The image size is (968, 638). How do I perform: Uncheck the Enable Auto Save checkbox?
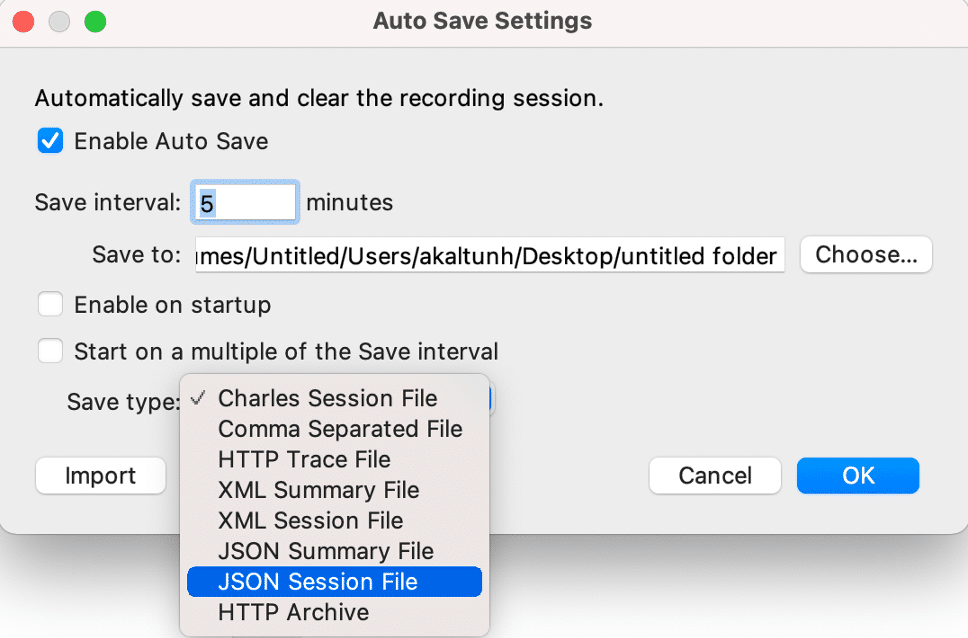pyautogui.click(x=50, y=141)
